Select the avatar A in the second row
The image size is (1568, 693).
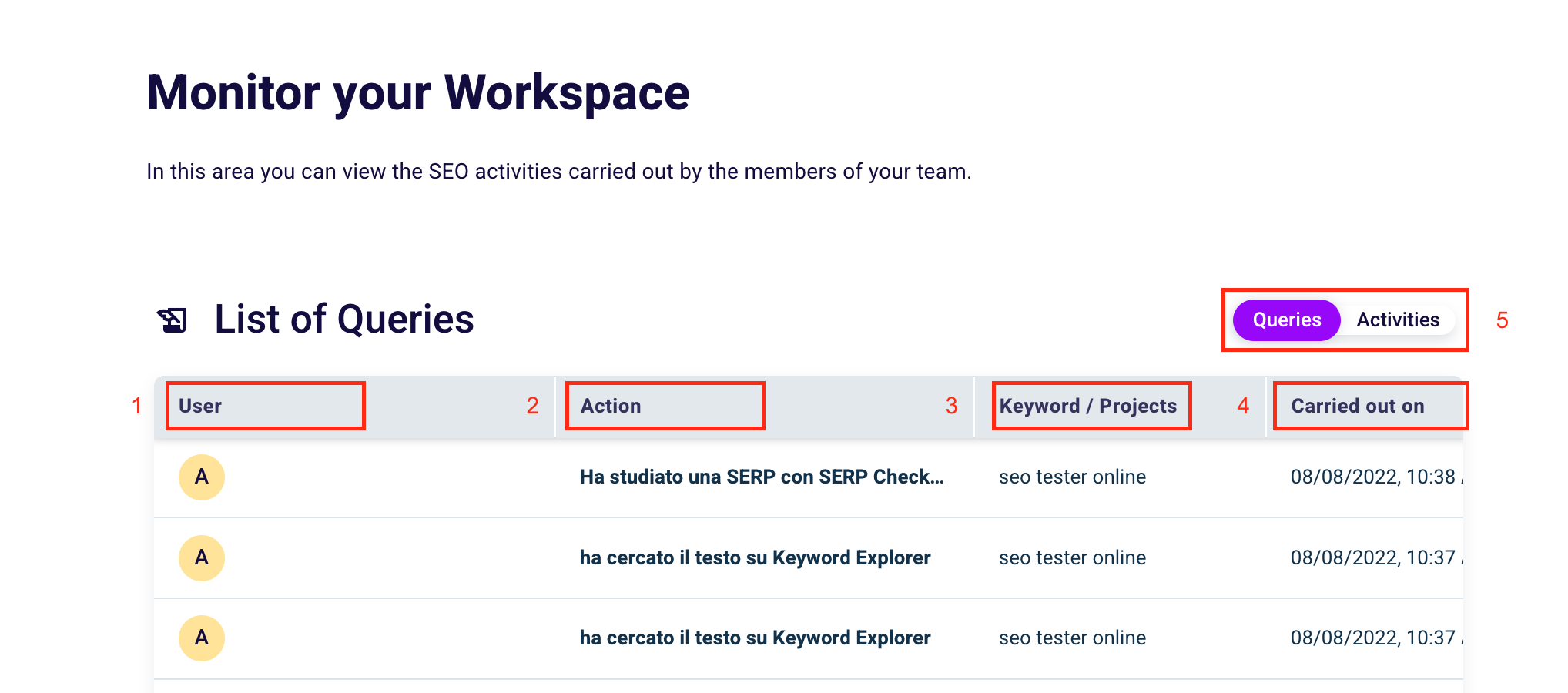click(202, 558)
